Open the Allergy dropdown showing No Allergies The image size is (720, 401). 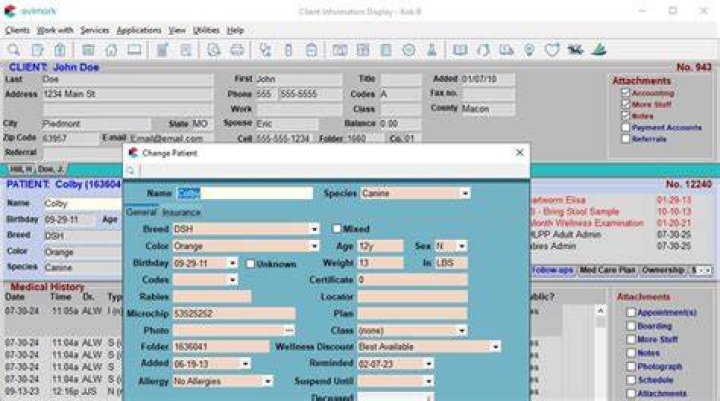[267, 381]
